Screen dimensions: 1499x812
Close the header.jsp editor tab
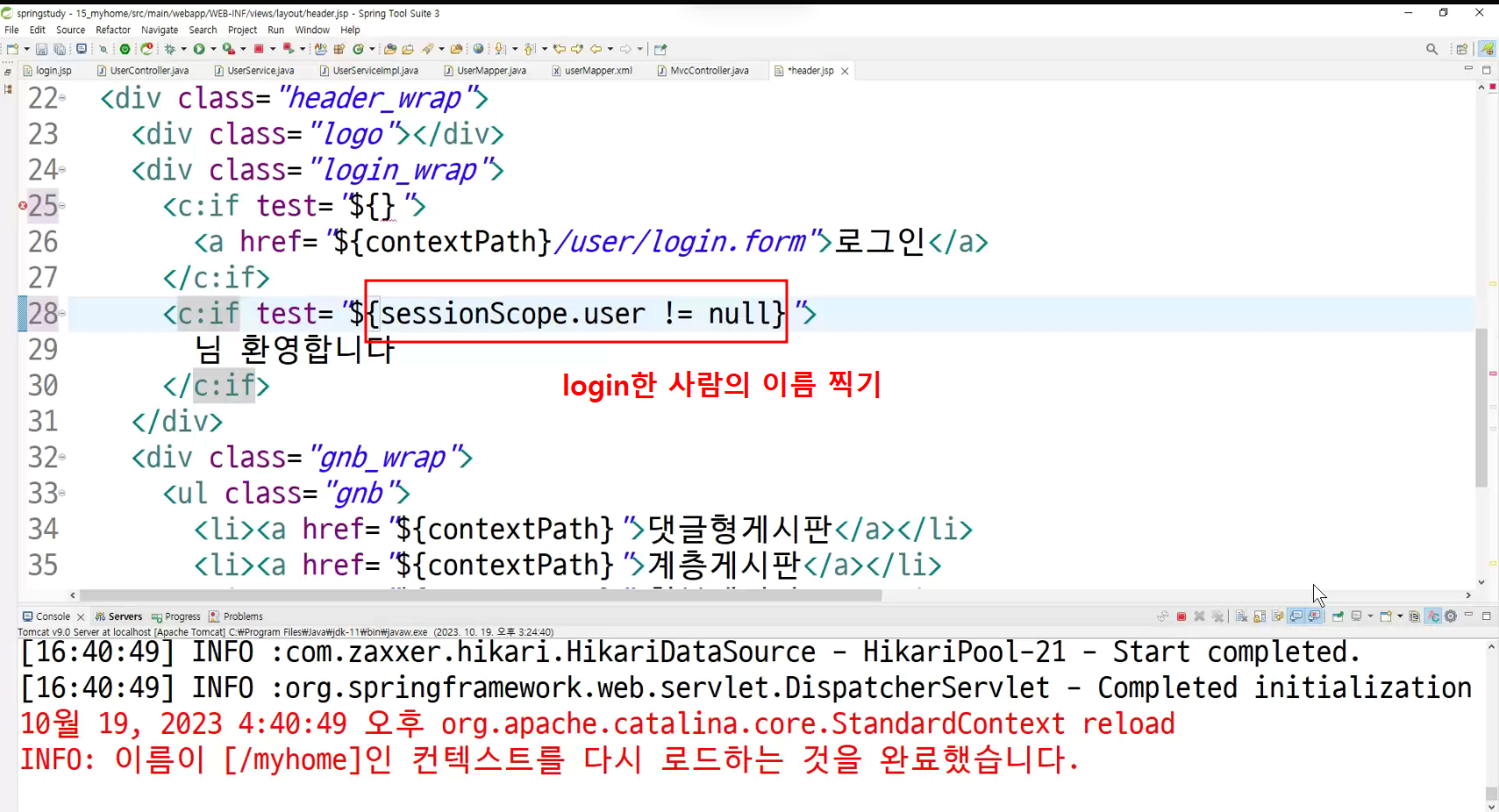pyautogui.click(x=845, y=71)
